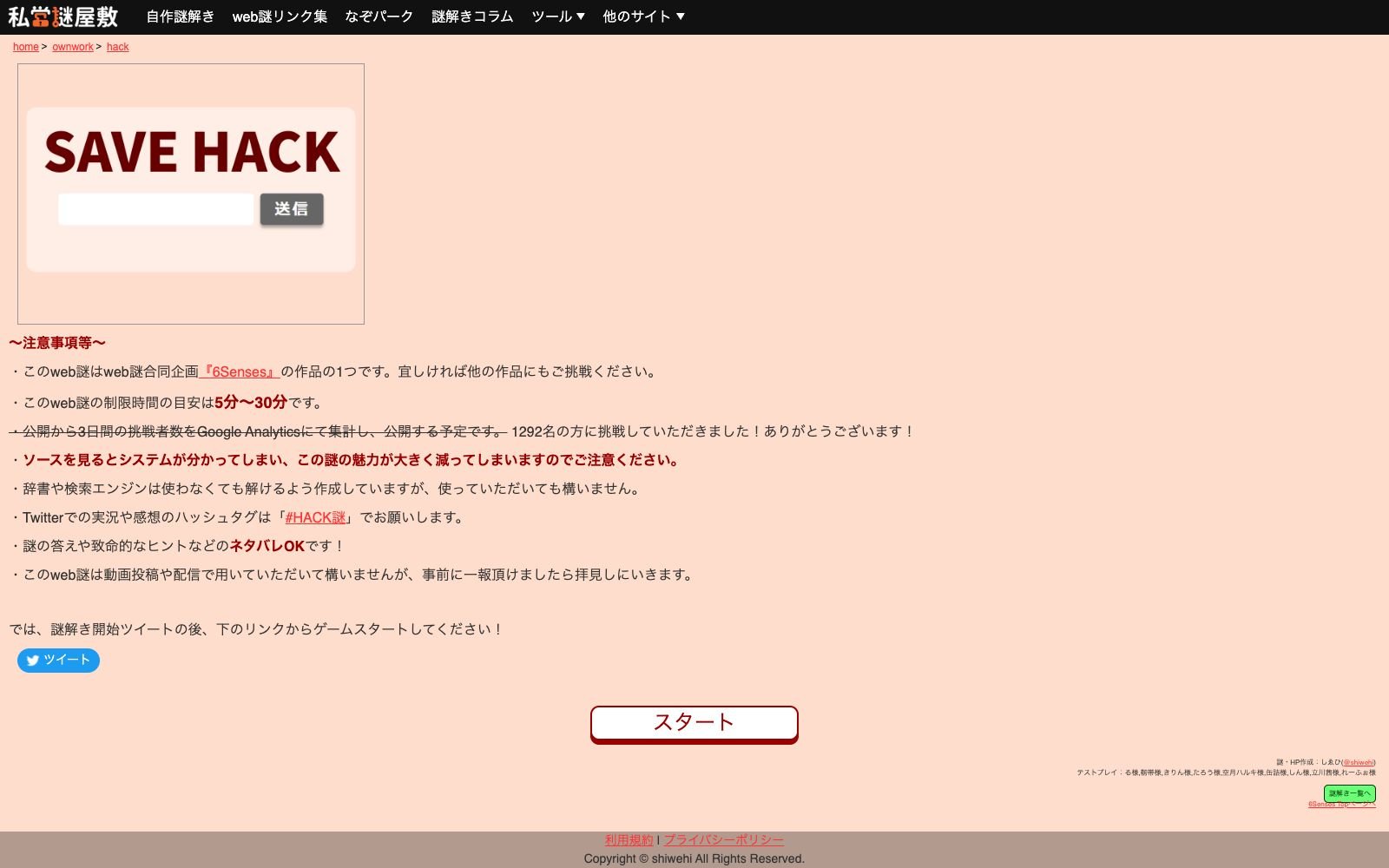Click the ownwork breadcrumb link
This screenshot has width=1389, height=868.
click(x=73, y=47)
